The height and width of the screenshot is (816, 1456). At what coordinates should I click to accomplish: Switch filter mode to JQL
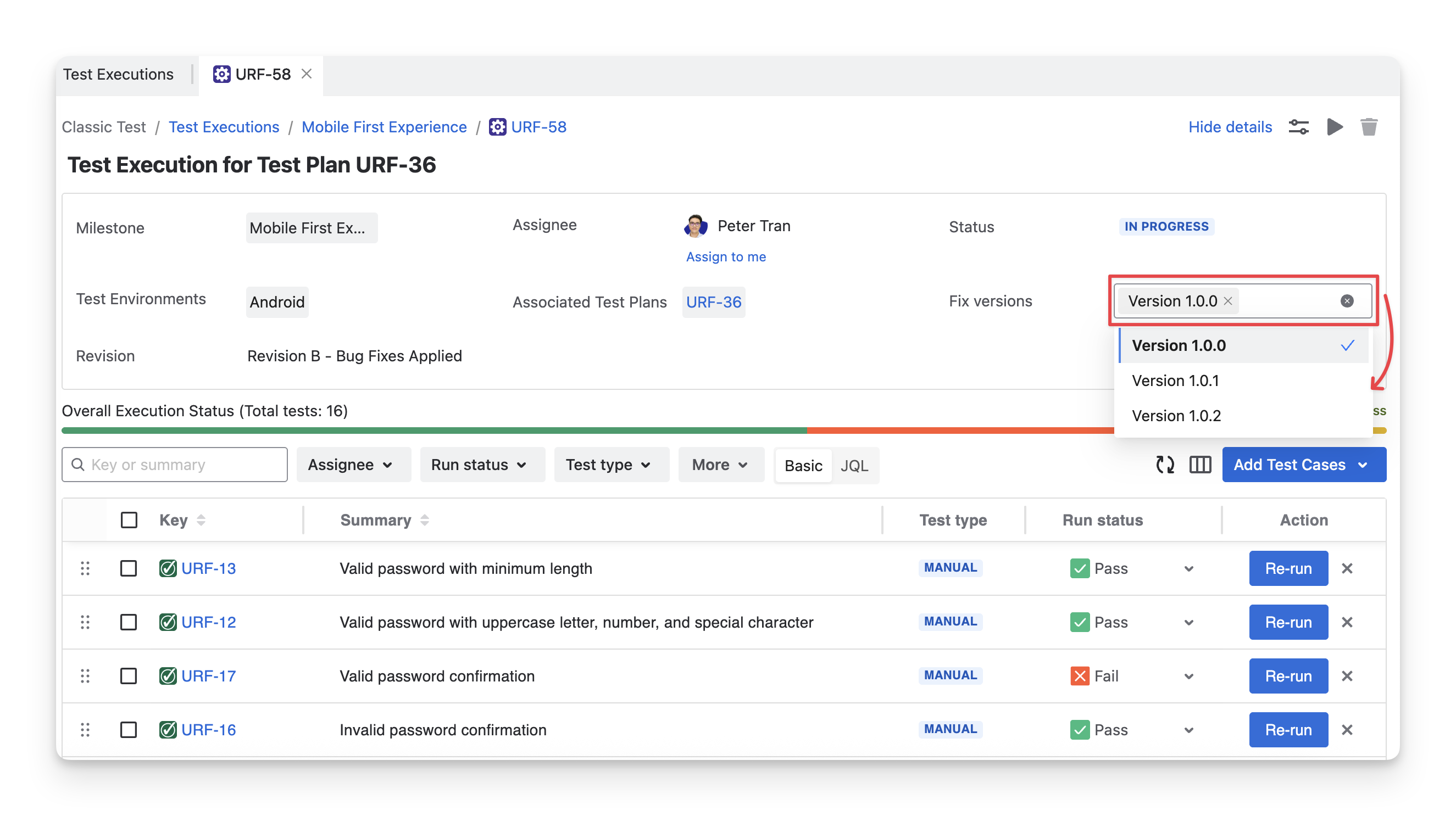(853, 466)
